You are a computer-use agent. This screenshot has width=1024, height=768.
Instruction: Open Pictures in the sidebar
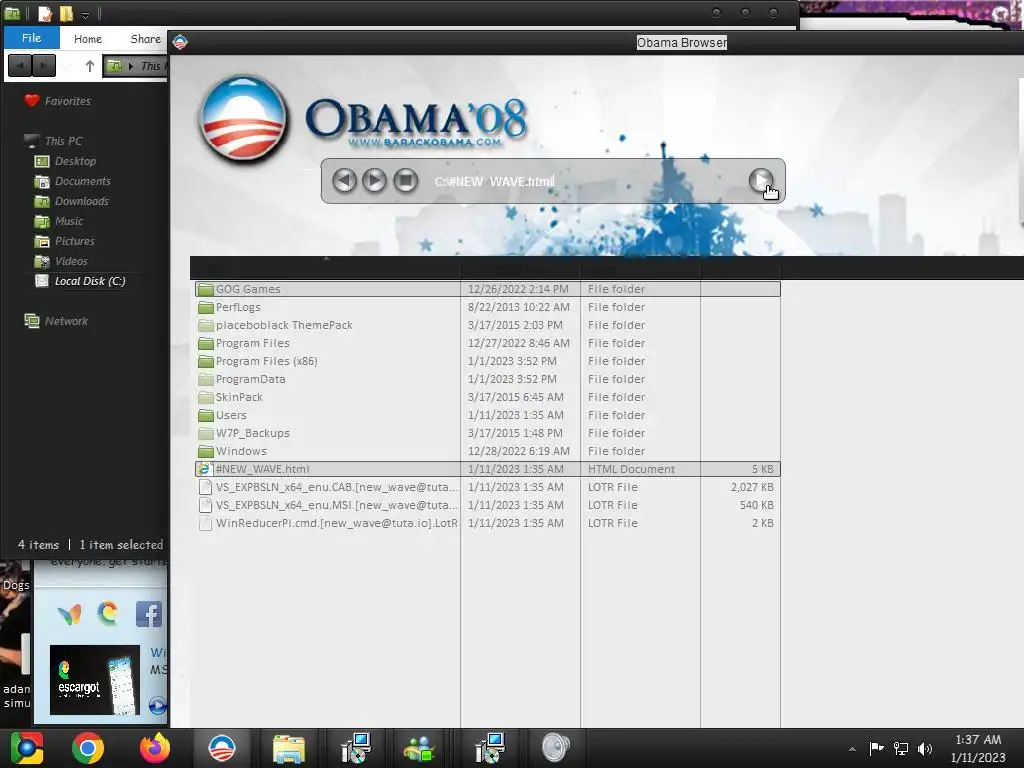74,241
